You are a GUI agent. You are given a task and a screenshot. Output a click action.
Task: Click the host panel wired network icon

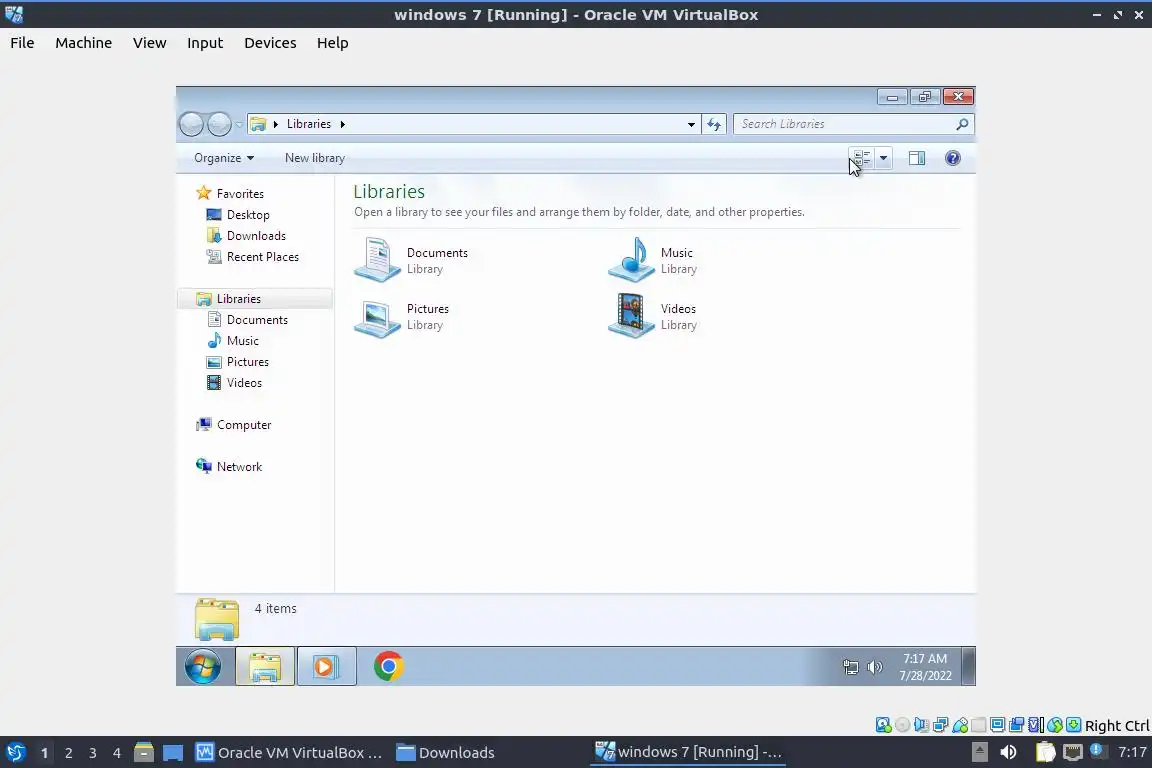click(x=1073, y=752)
